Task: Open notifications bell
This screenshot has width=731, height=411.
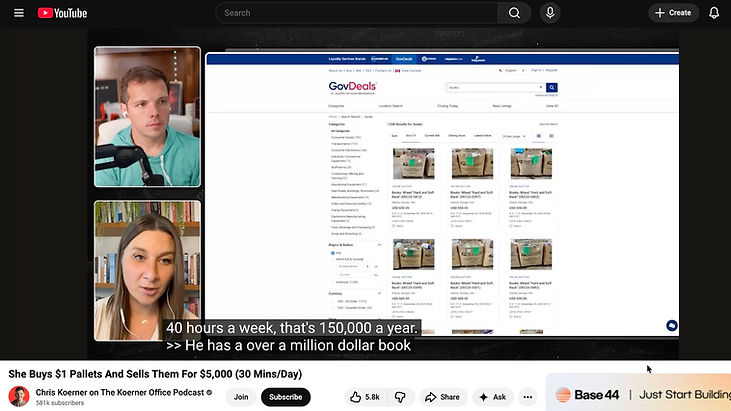Action: [x=714, y=13]
